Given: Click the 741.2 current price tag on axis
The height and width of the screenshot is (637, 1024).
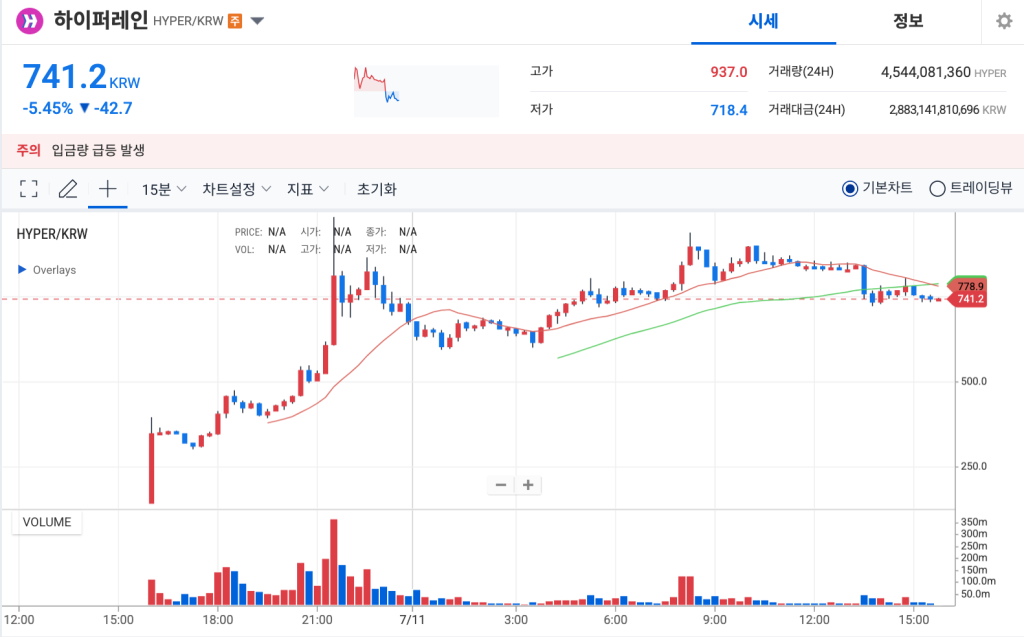Looking at the screenshot, I should pos(967,299).
